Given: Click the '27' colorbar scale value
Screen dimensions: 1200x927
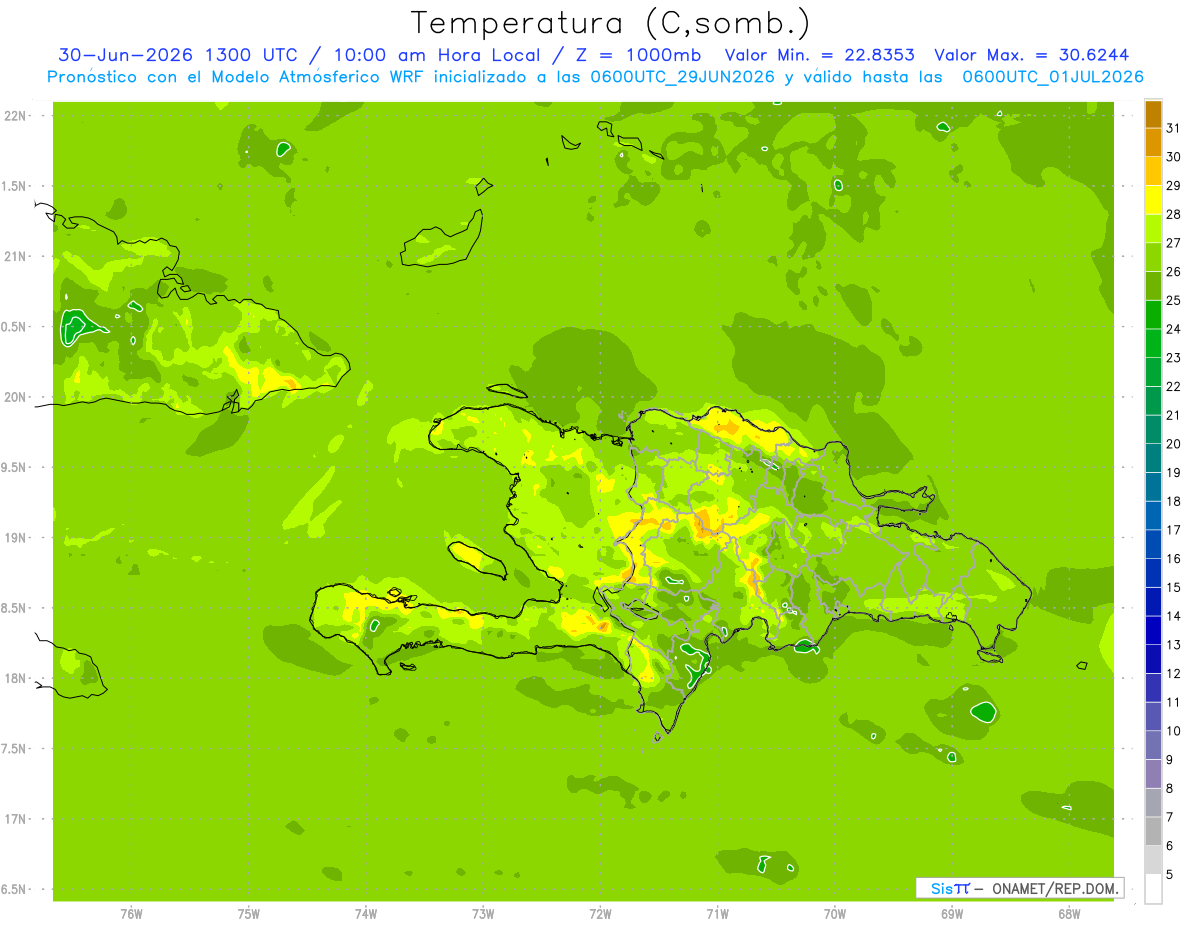Looking at the screenshot, I should tap(1174, 243).
